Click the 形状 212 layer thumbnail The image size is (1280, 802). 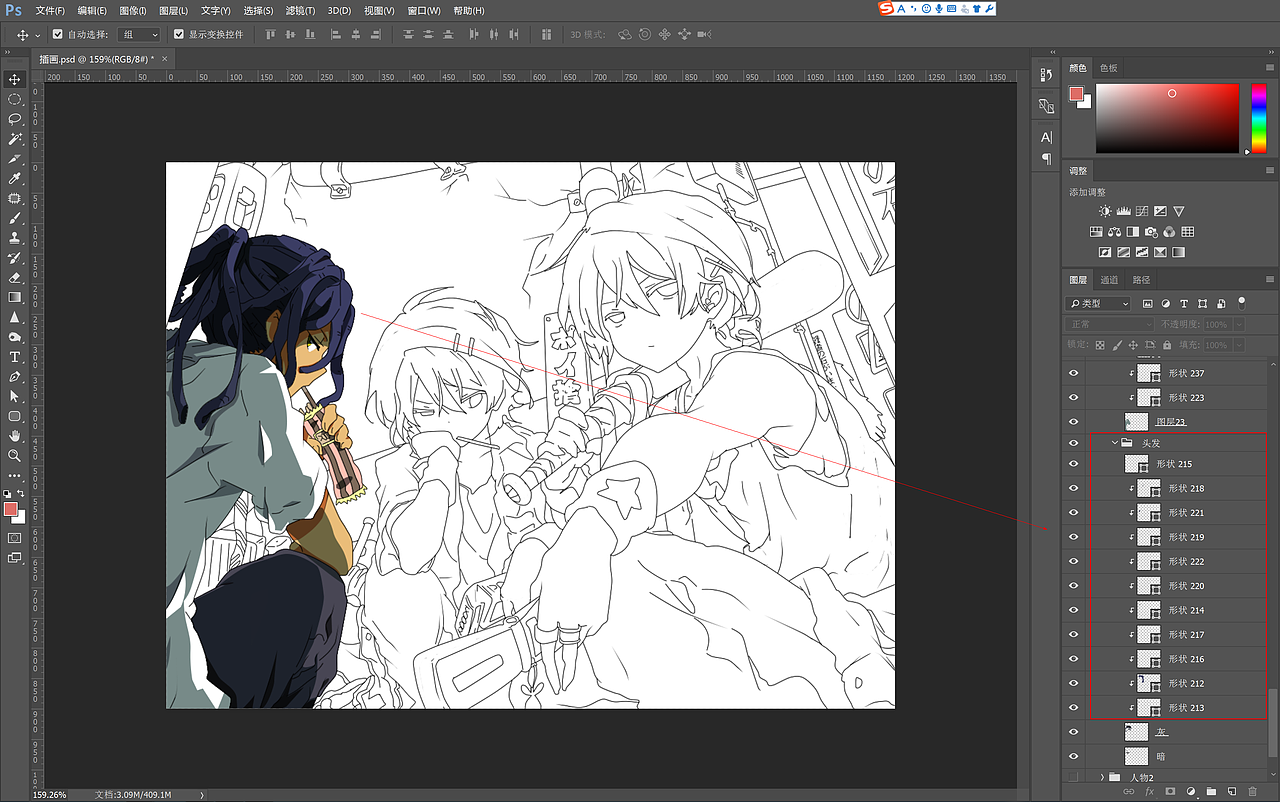(1148, 683)
